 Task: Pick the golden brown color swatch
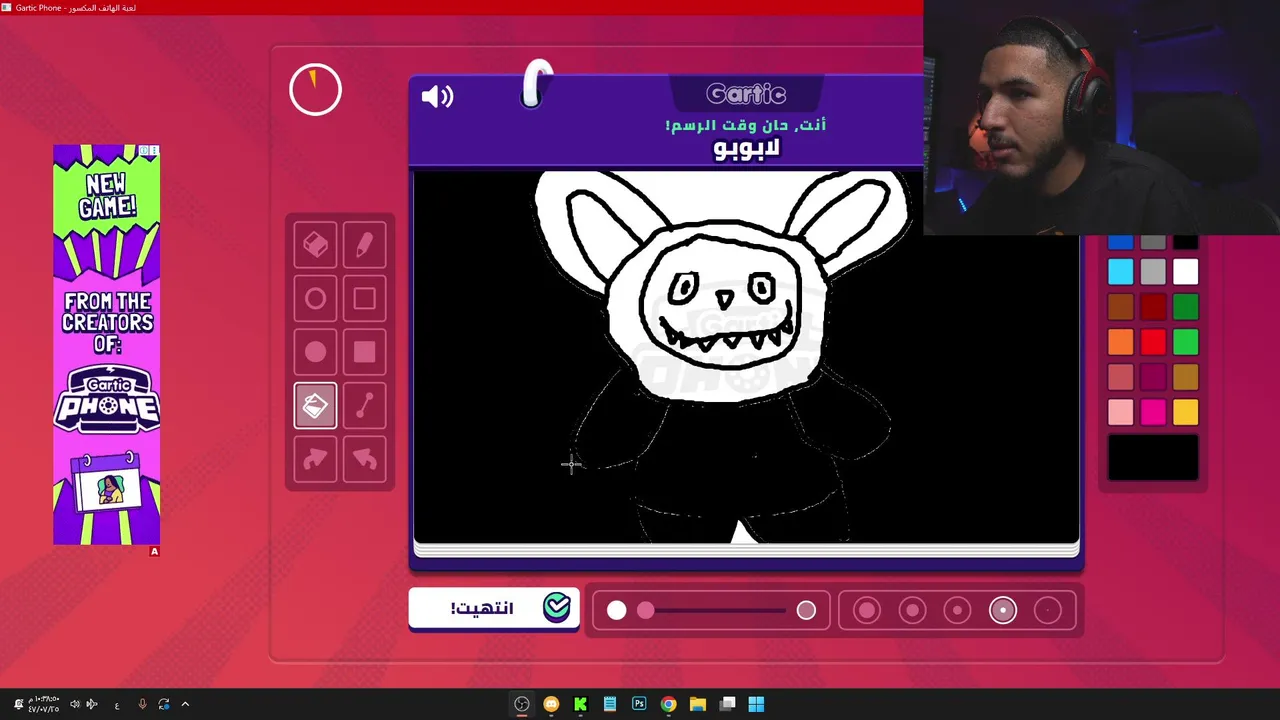pos(1185,377)
